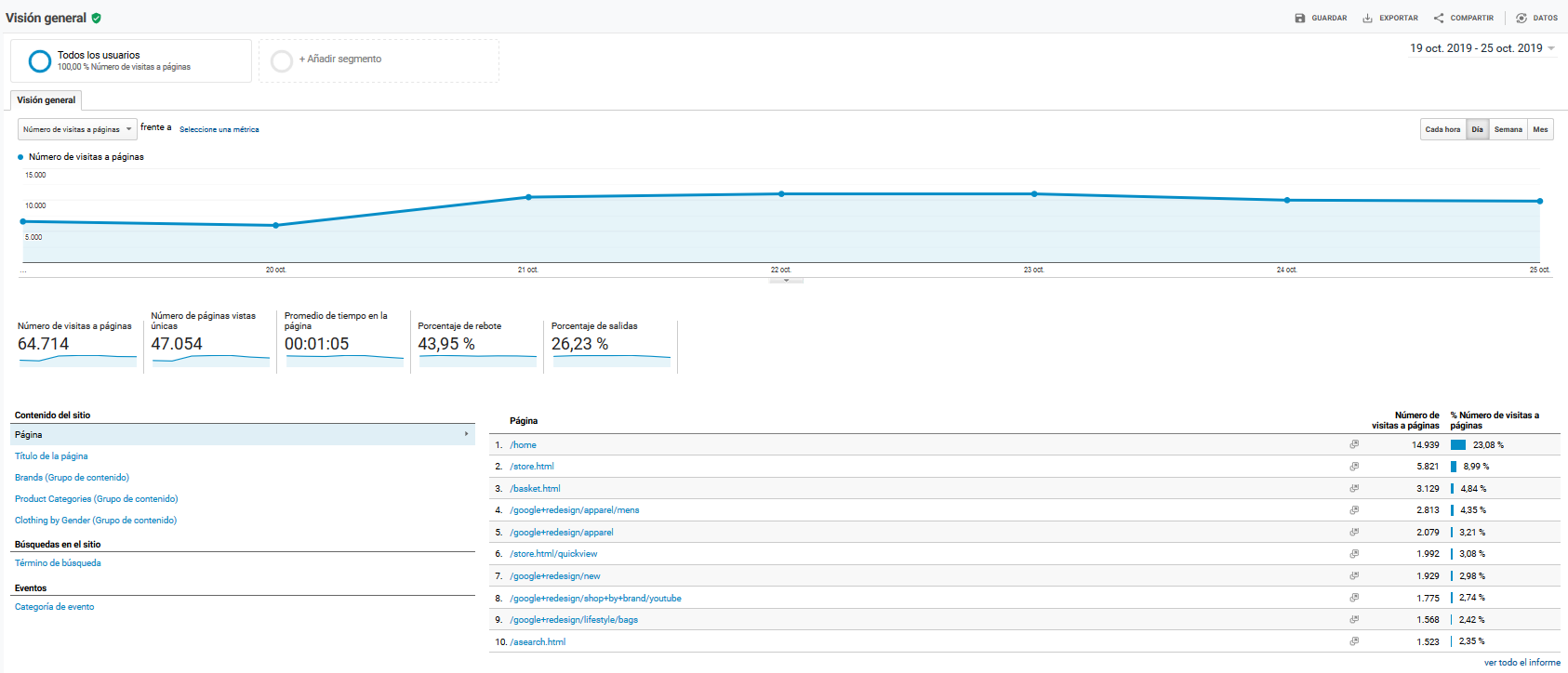
Task: Open /home page in new window icon
Action: tap(1354, 444)
